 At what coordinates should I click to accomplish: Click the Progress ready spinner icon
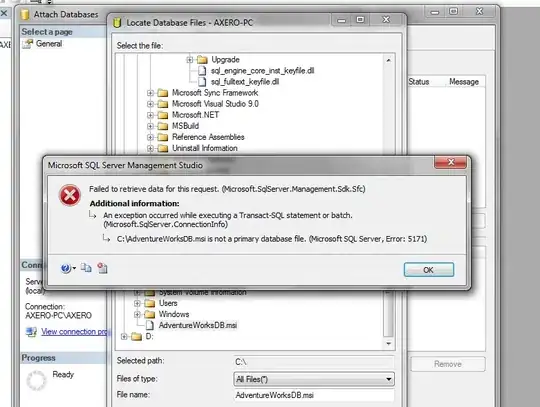click(36, 380)
